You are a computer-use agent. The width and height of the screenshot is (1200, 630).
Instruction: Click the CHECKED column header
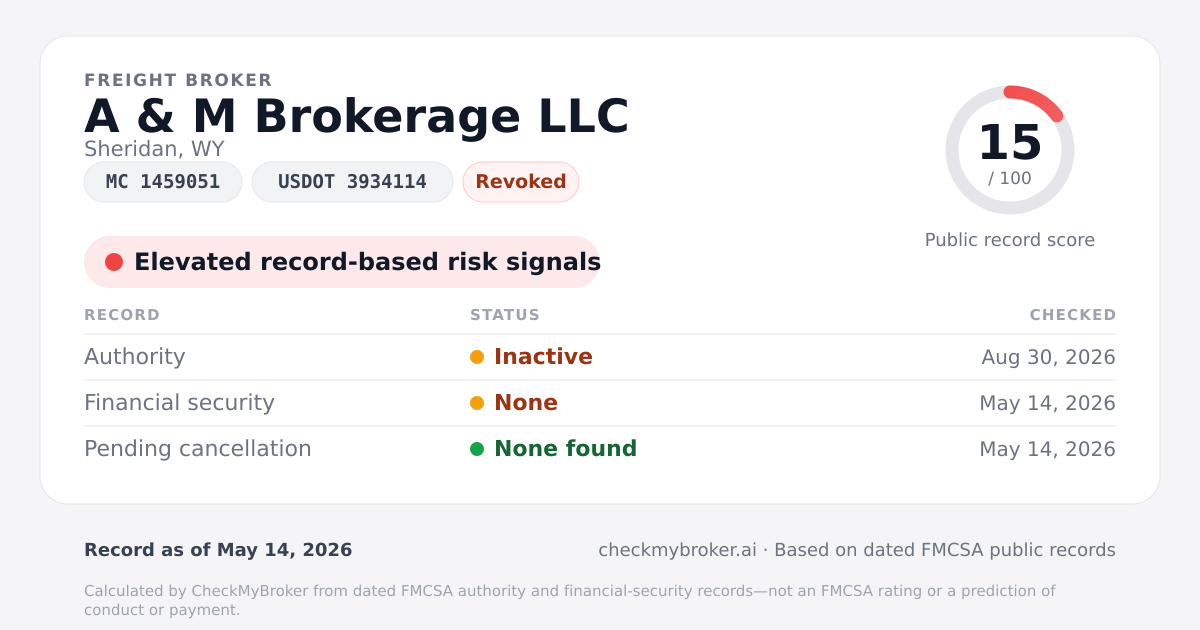click(x=1073, y=315)
